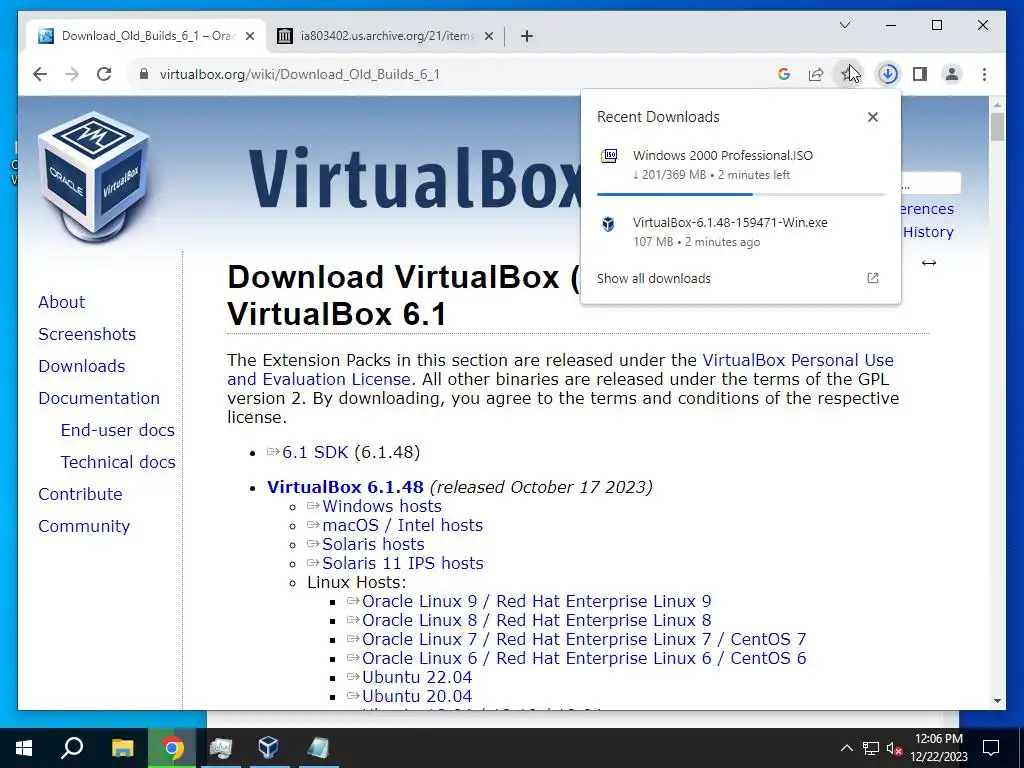Screen dimensions: 1024x768
Task: Open the tab search chevron
Action: point(844,25)
